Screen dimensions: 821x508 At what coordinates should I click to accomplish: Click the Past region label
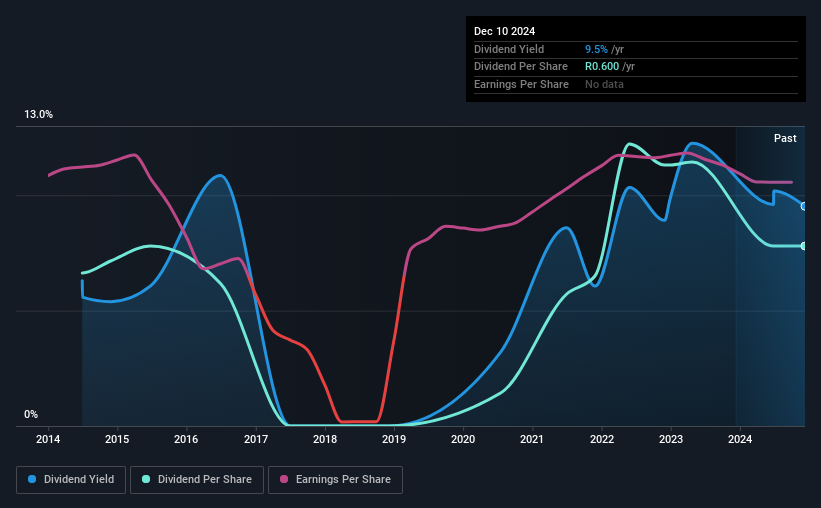(785, 138)
